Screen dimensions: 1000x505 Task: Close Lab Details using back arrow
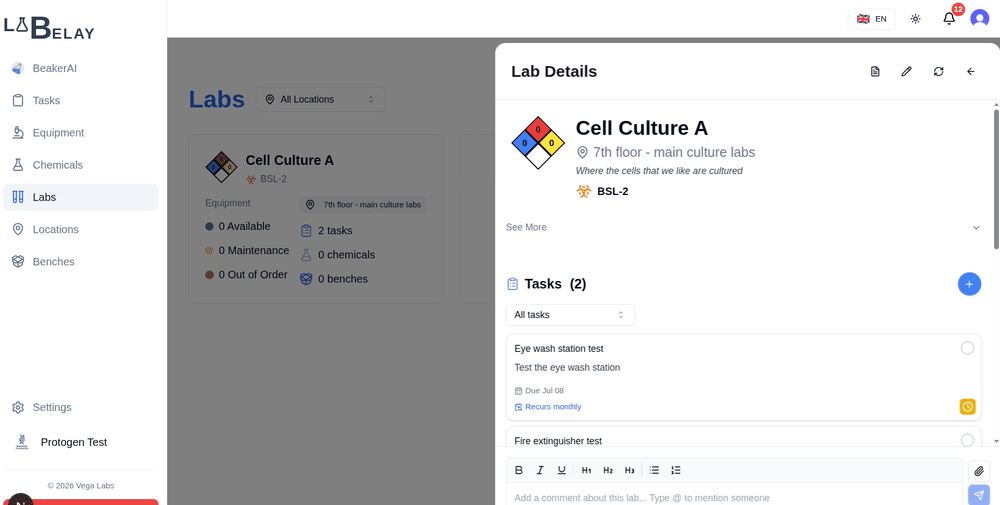[971, 71]
